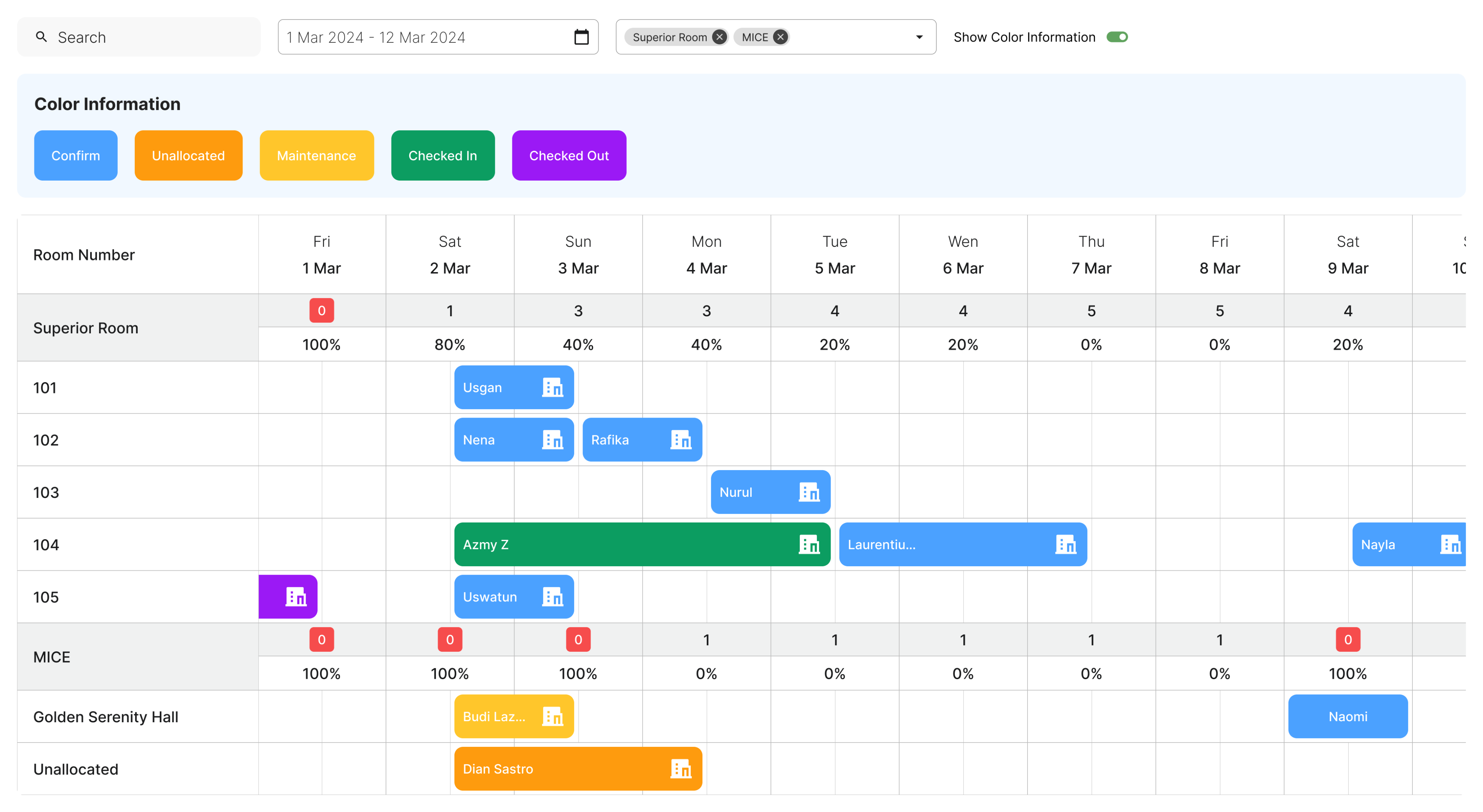Click building icon on purple room 105 block

tap(296, 597)
